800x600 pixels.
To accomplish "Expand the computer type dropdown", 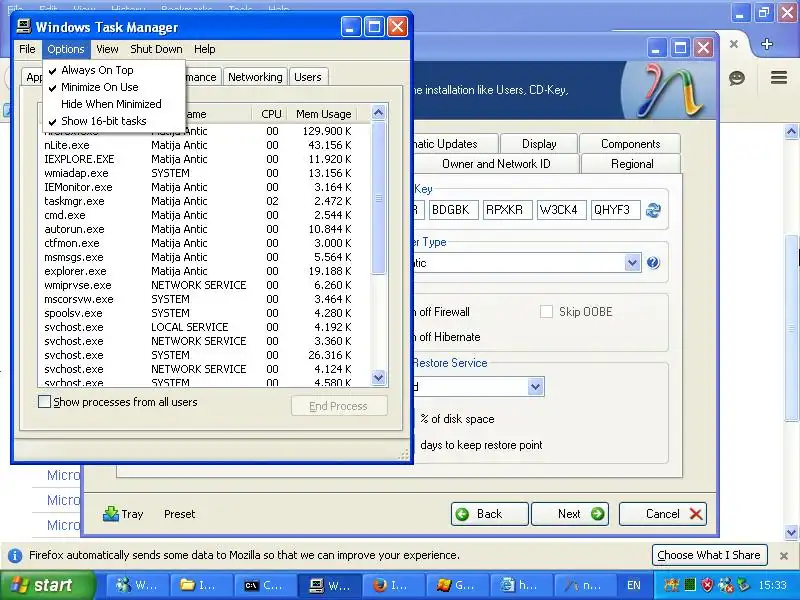I will 632,263.
